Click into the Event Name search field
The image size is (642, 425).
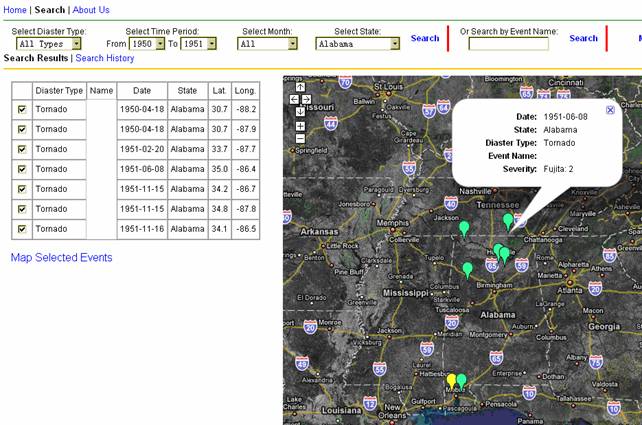pos(508,44)
